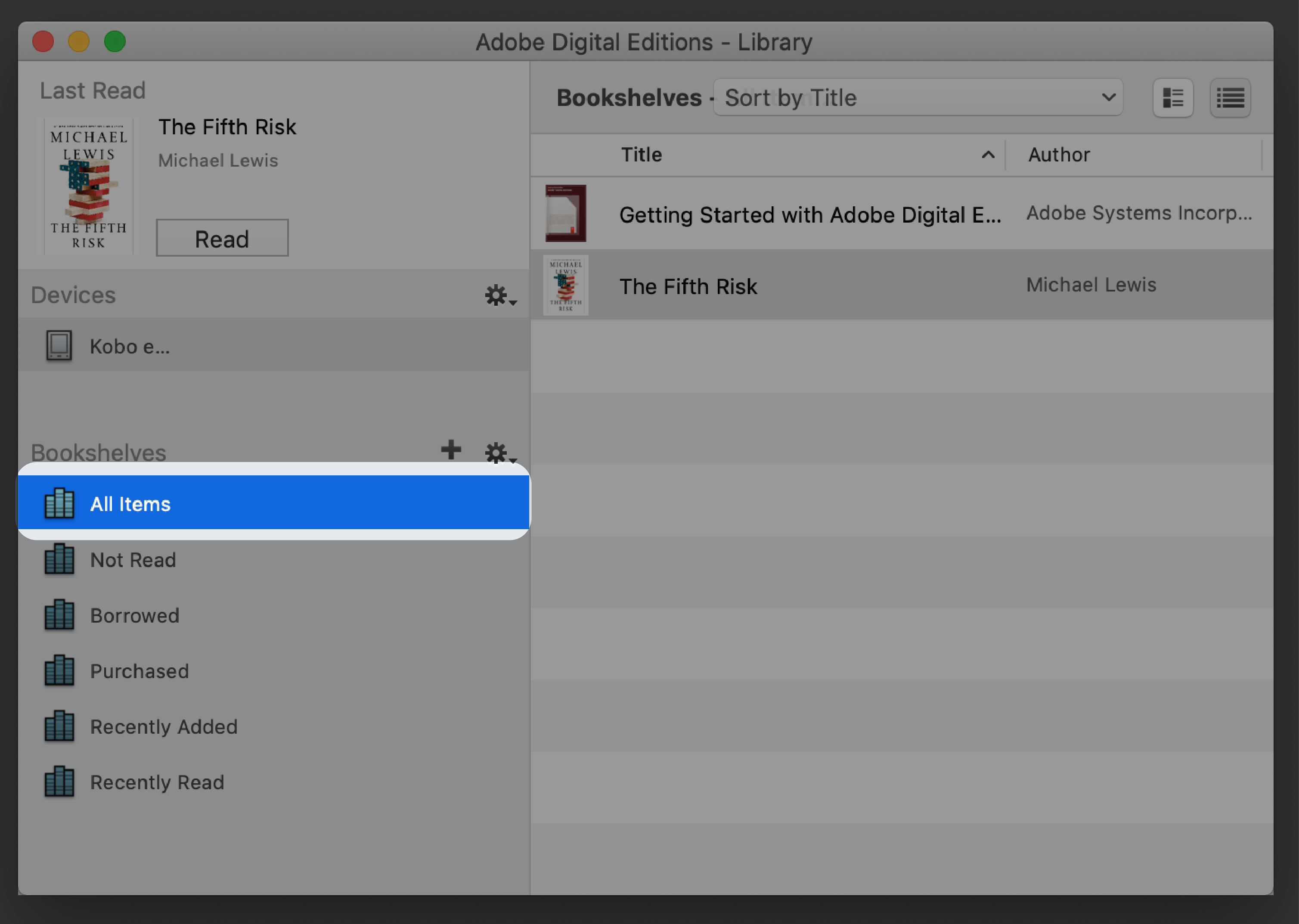
Task: Click the Not Read bookshelf icon
Action: click(x=60, y=558)
